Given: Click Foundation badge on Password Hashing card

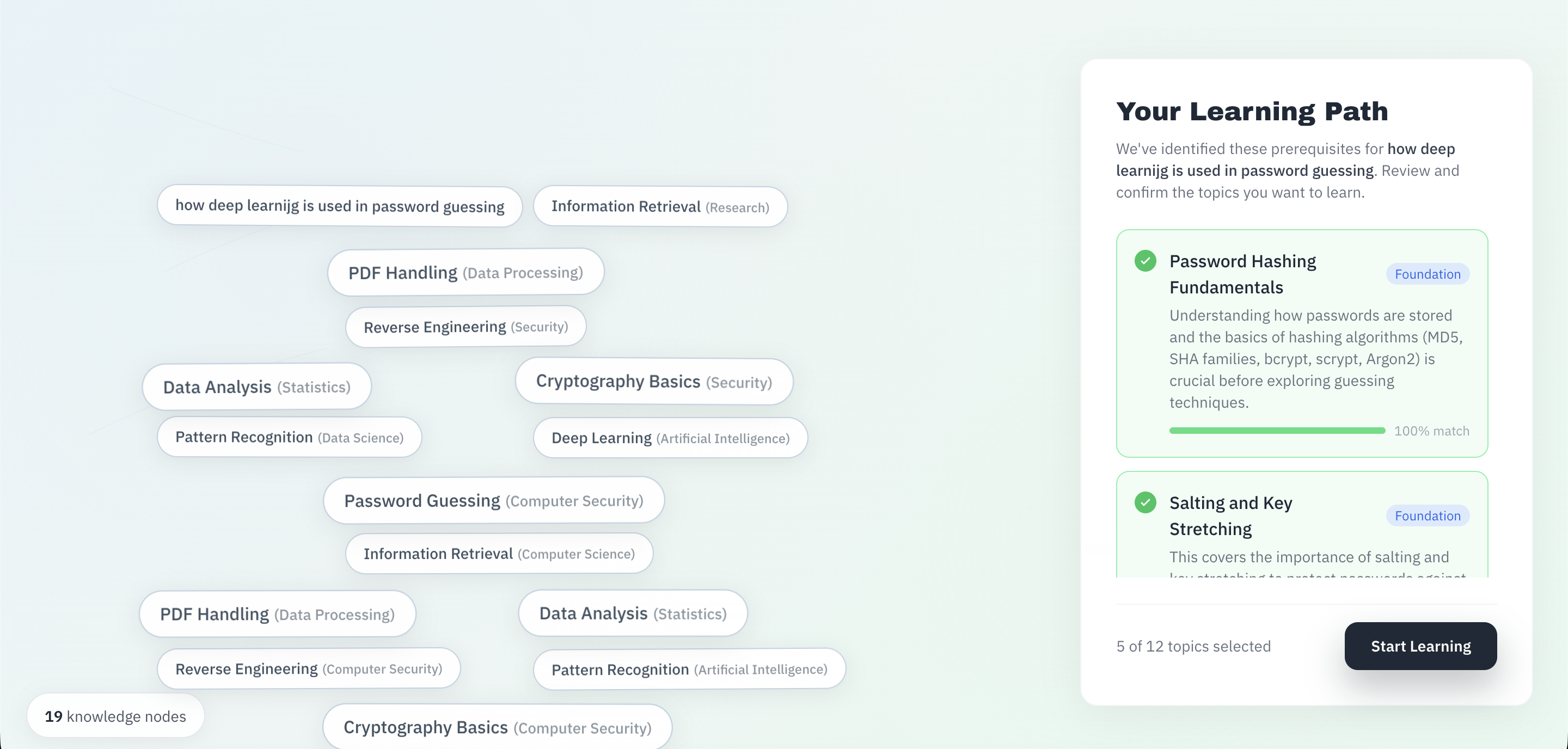Looking at the screenshot, I should click(1427, 274).
